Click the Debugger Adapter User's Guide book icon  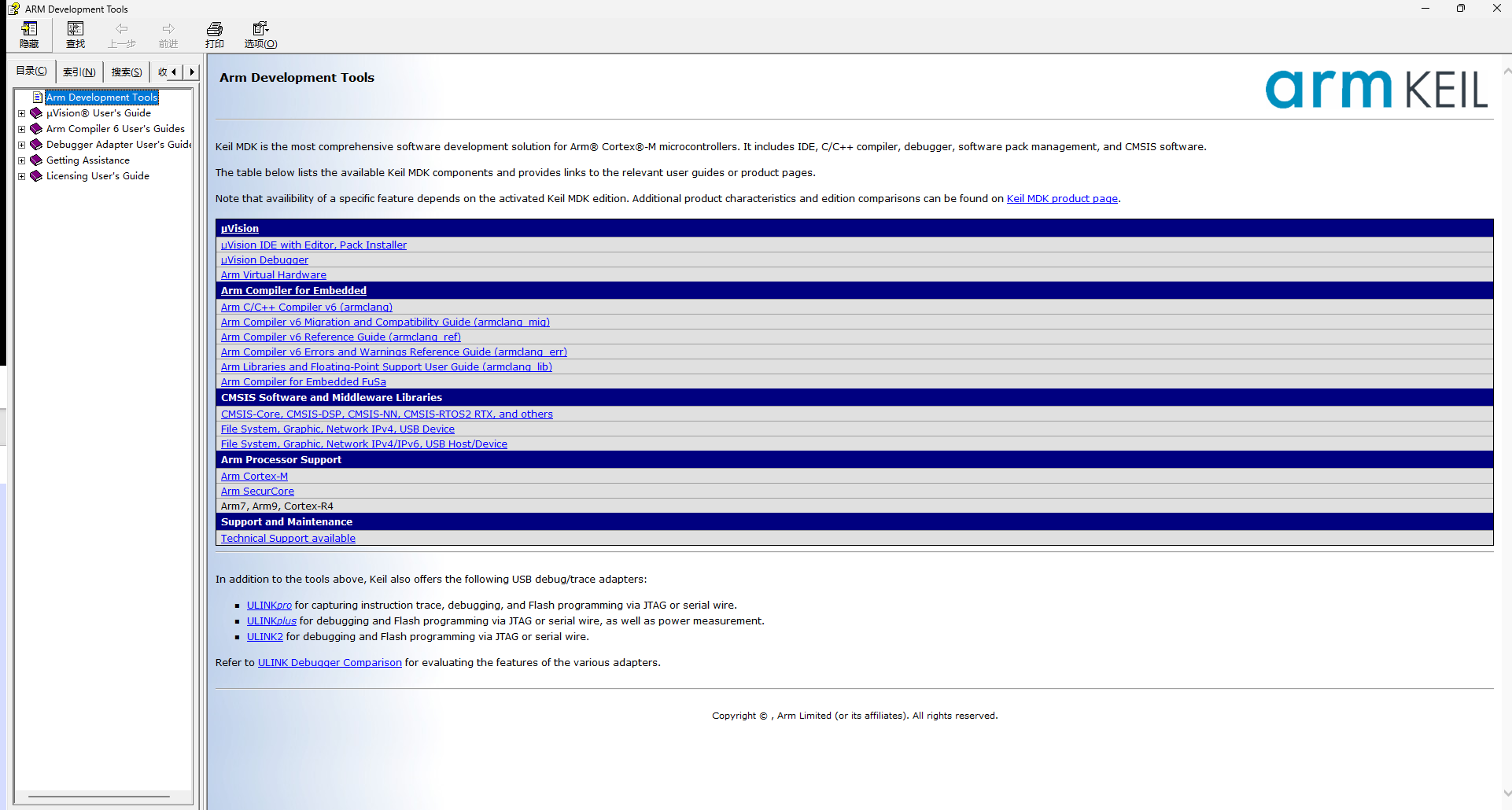(x=36, y=145)
